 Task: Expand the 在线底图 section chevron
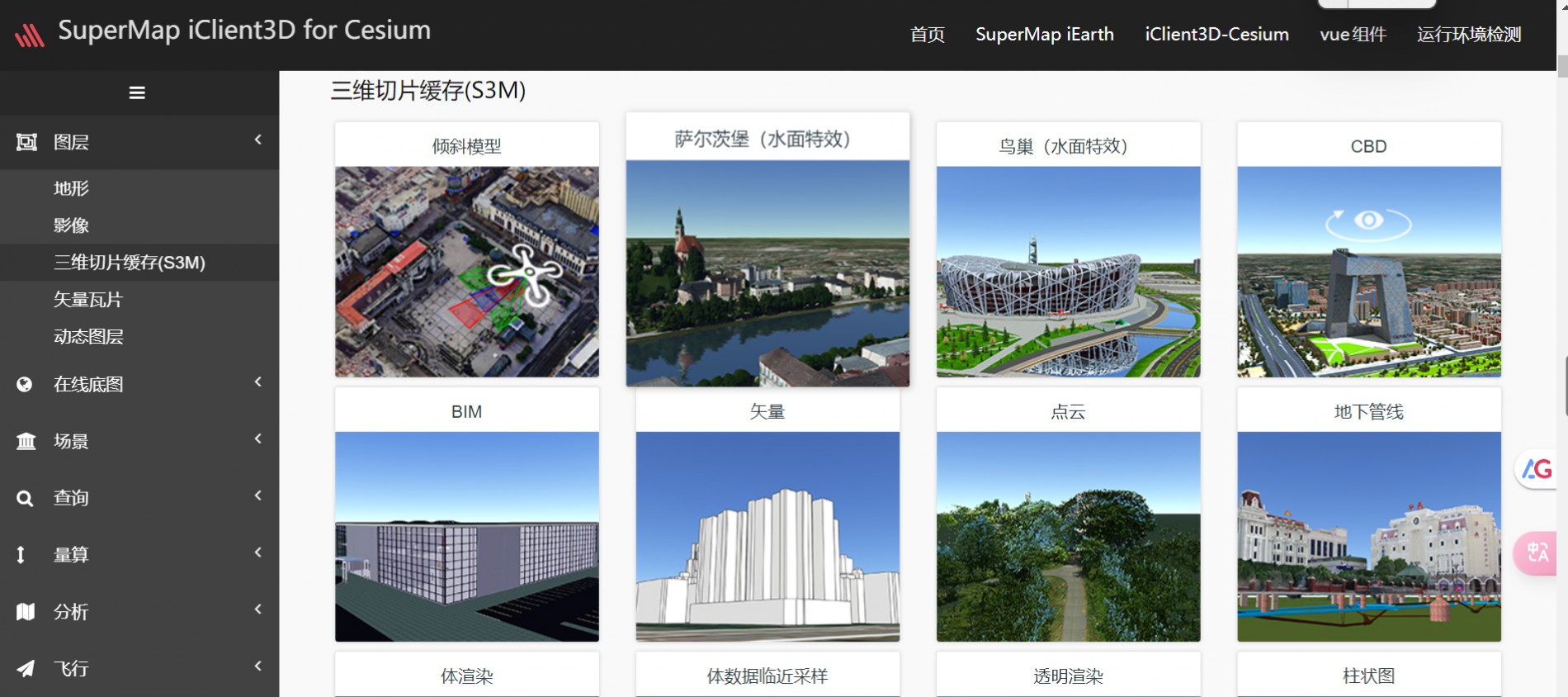[258, 382]
